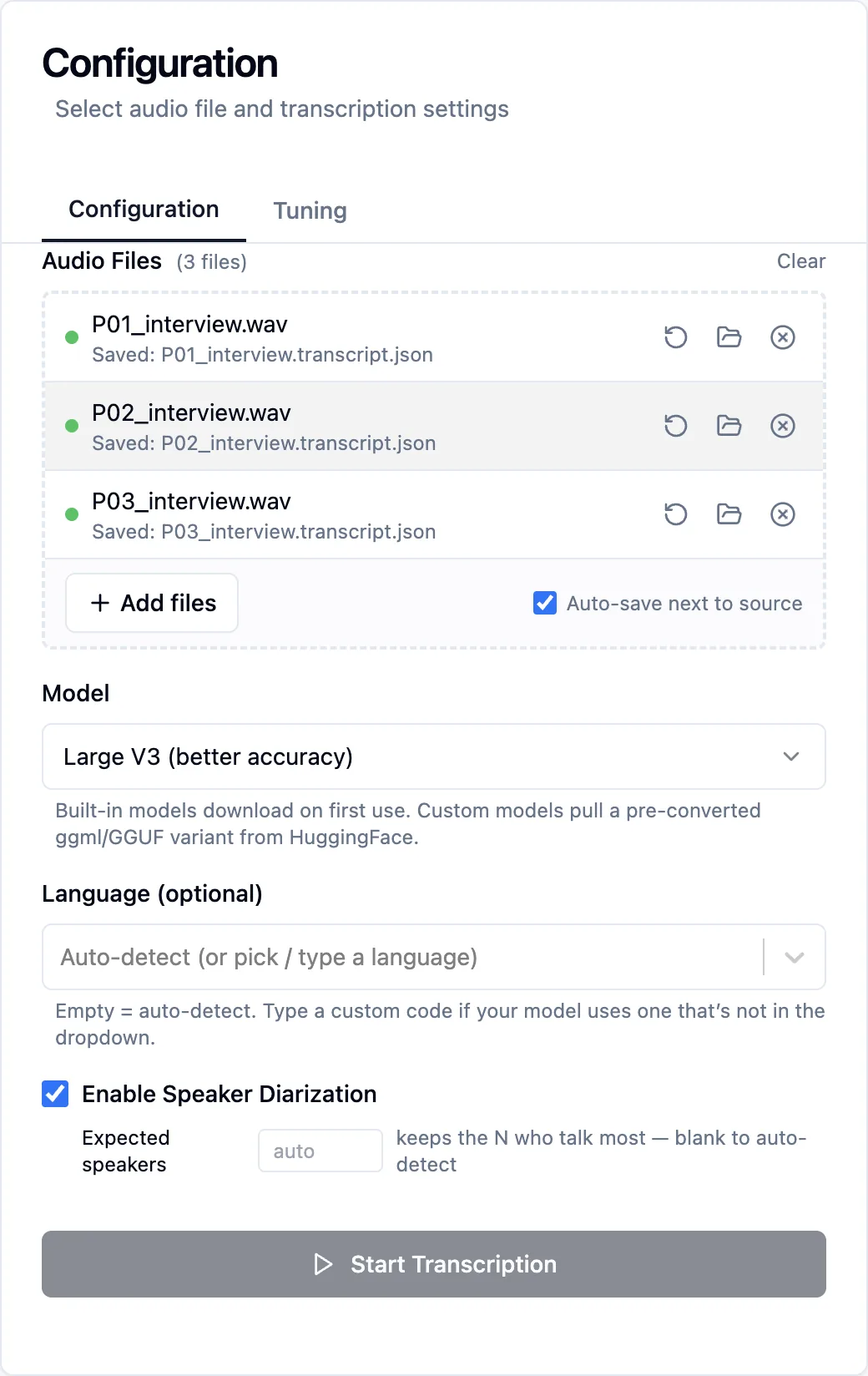Image resolution: width=868 pixels, height=1376 pixels.
Task: Re-run transcription for P02_interview.wav
Action: 675,426
